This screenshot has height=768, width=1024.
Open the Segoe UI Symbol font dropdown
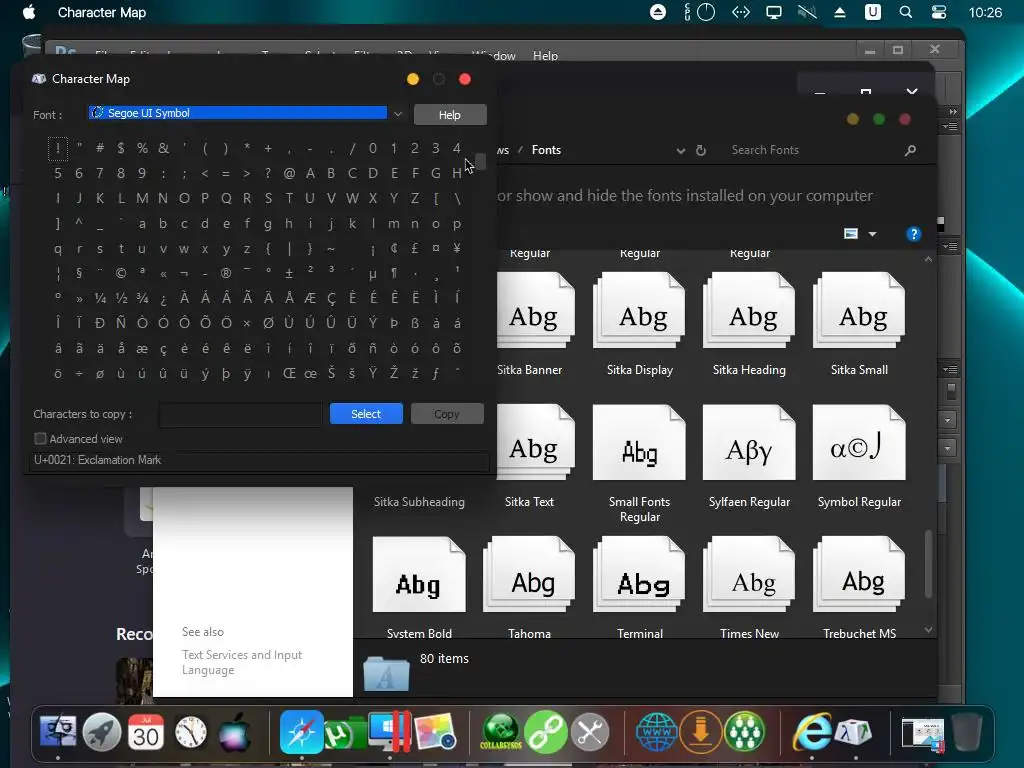(398, 114)
